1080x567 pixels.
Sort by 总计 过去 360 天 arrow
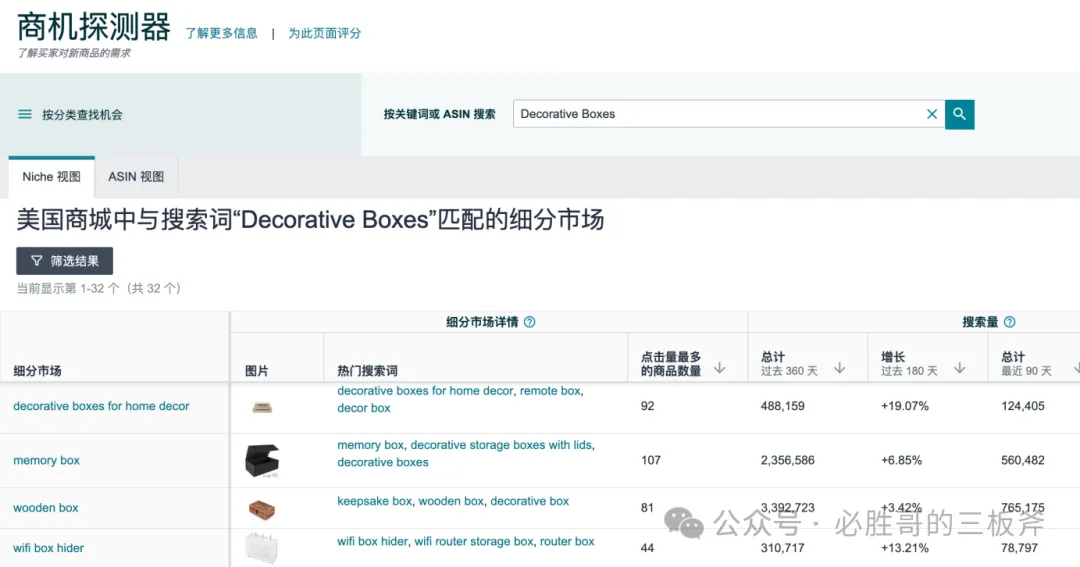click(x=839, y=368)
